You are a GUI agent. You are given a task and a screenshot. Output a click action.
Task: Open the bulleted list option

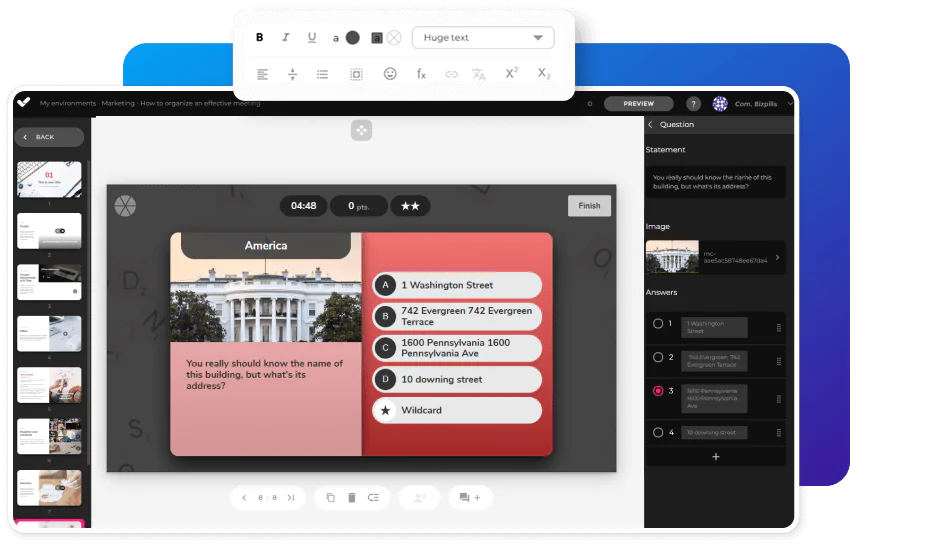[322, 74]
